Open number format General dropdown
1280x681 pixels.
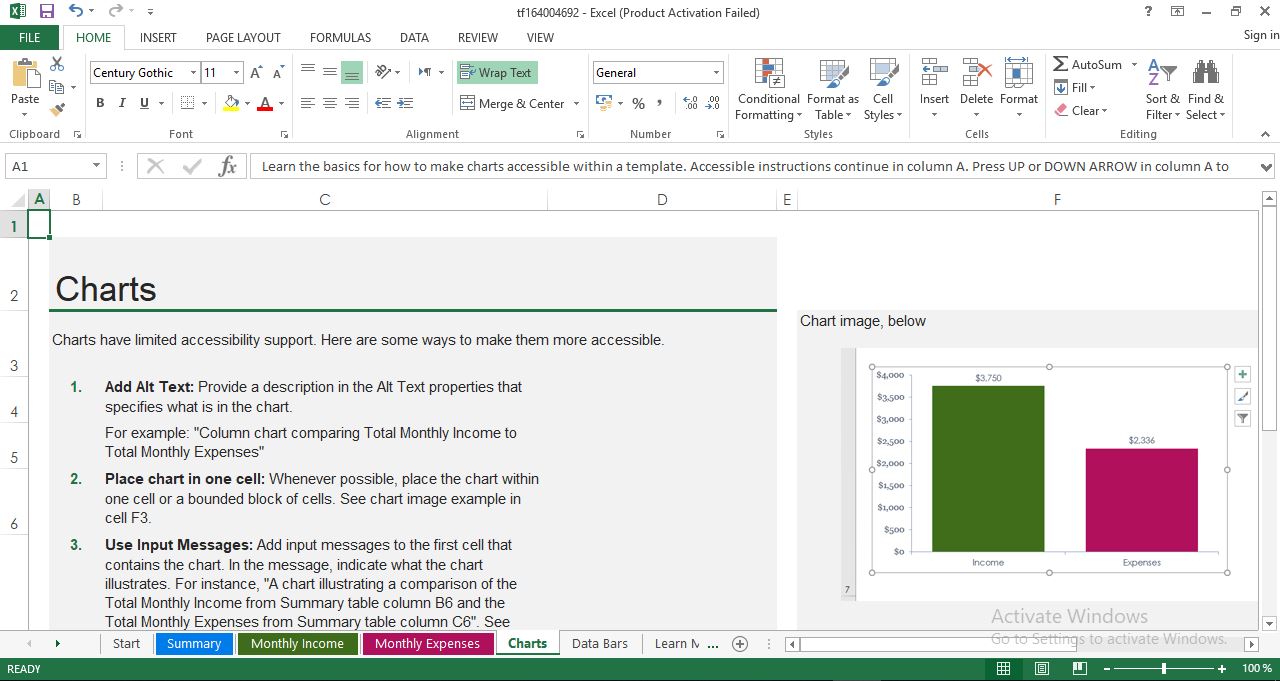click(716, 73)
